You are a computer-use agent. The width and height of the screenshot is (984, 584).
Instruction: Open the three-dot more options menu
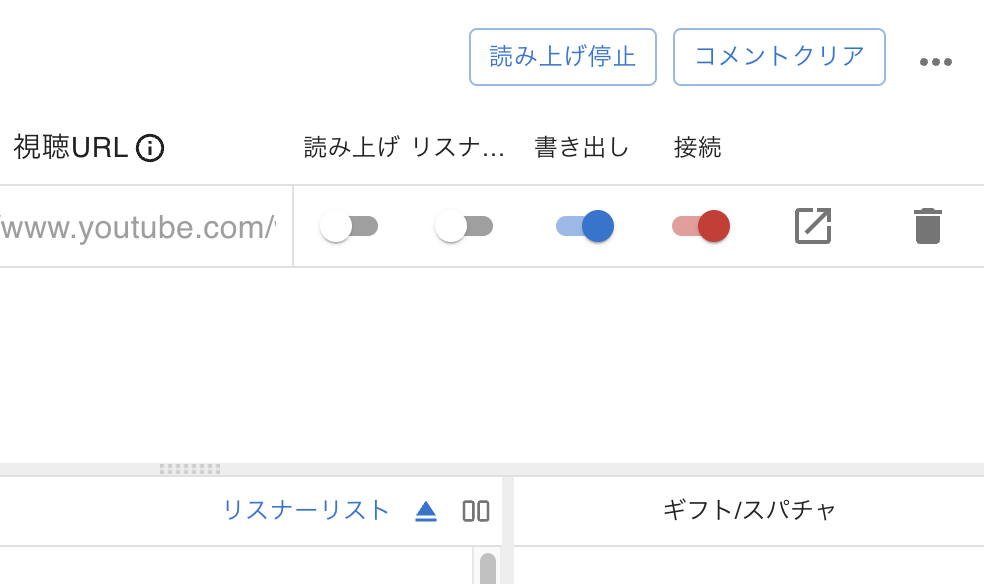click(935, 61)
